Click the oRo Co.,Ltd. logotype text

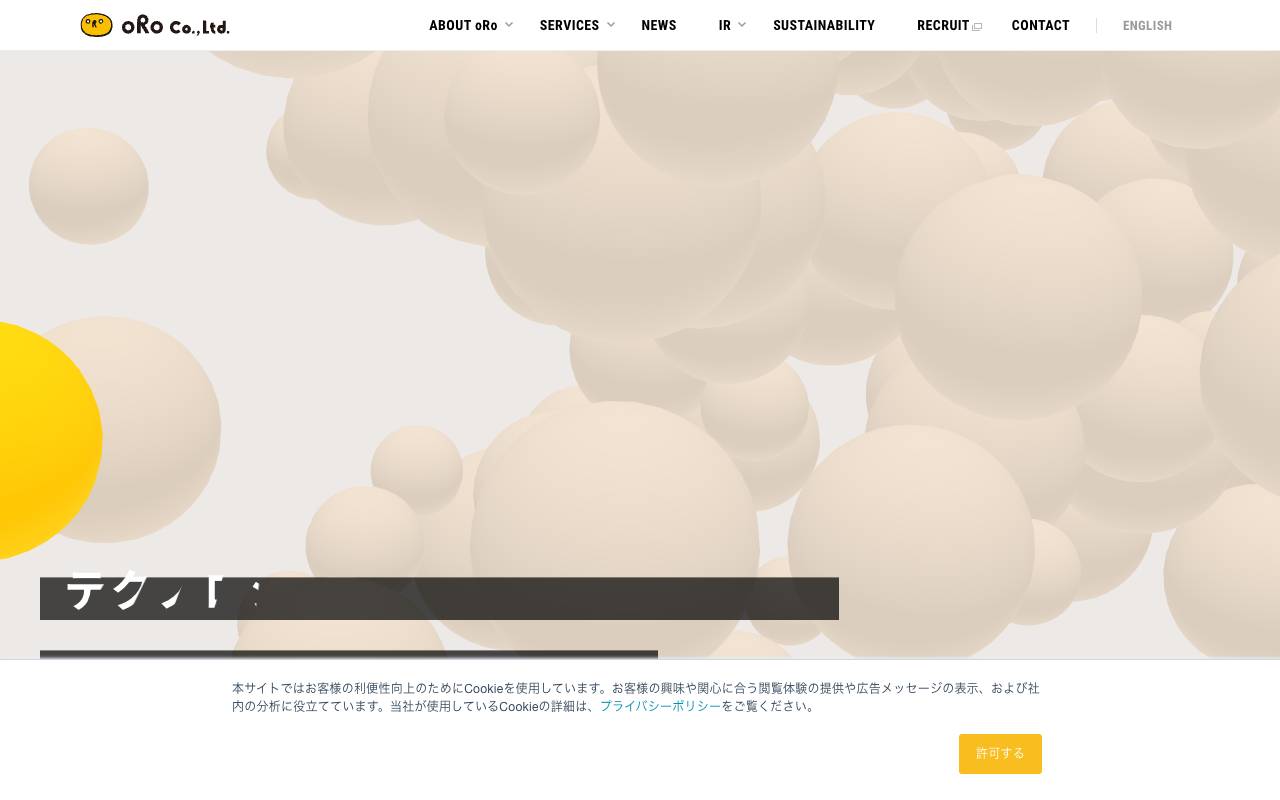click(x=176, y=27)
